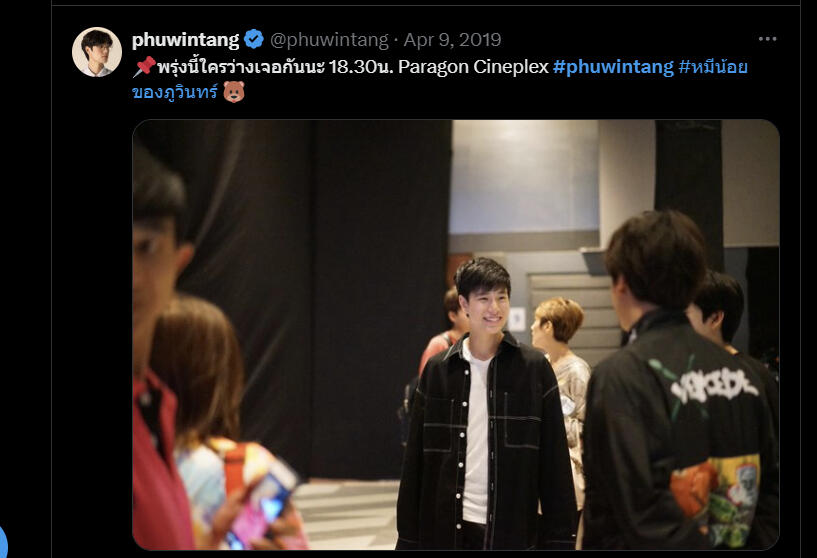
Task: Click the Paragon Cineplex text in tweet
Action: pos(474,67)
